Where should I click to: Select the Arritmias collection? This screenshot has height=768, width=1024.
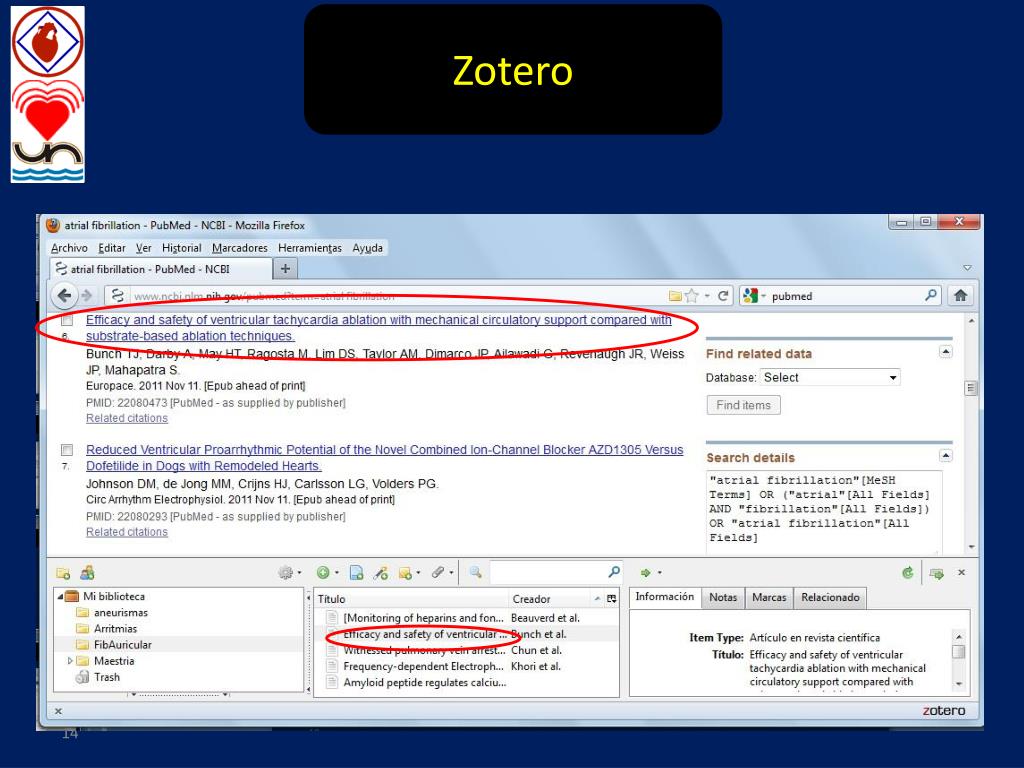(x=116, y=629)
